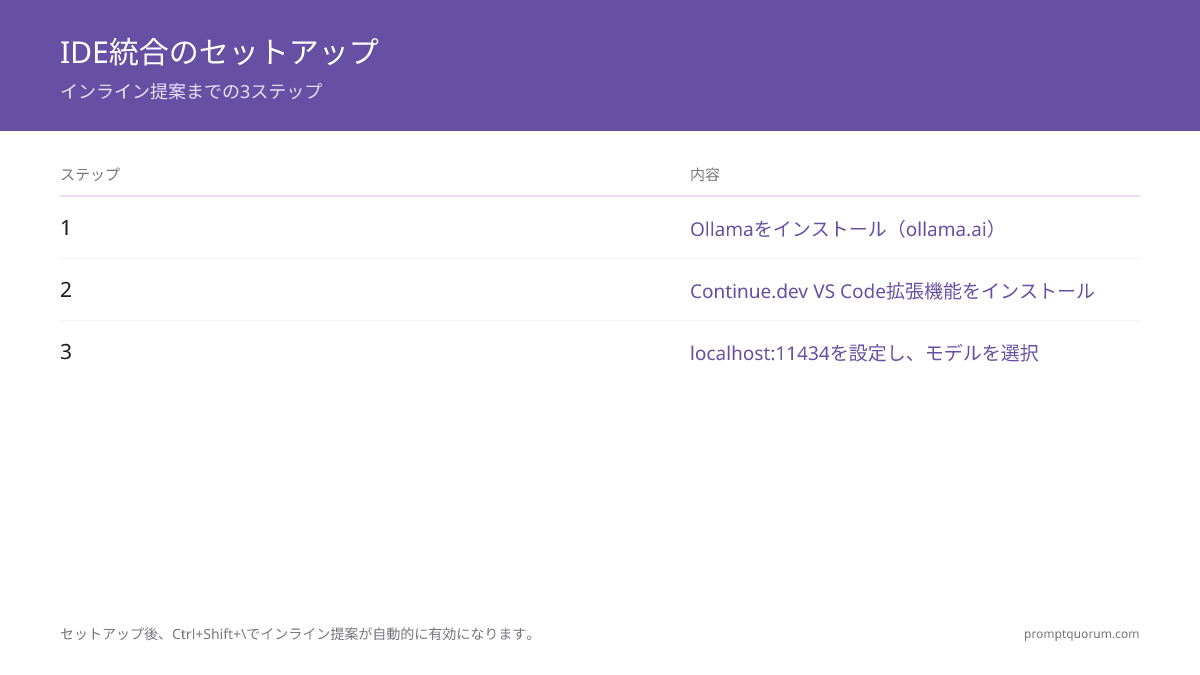Click 'Continue.dev VS Code拡張機能をインストール' text
Viewport: 1200px width, 675px height.
pos(892,291)
